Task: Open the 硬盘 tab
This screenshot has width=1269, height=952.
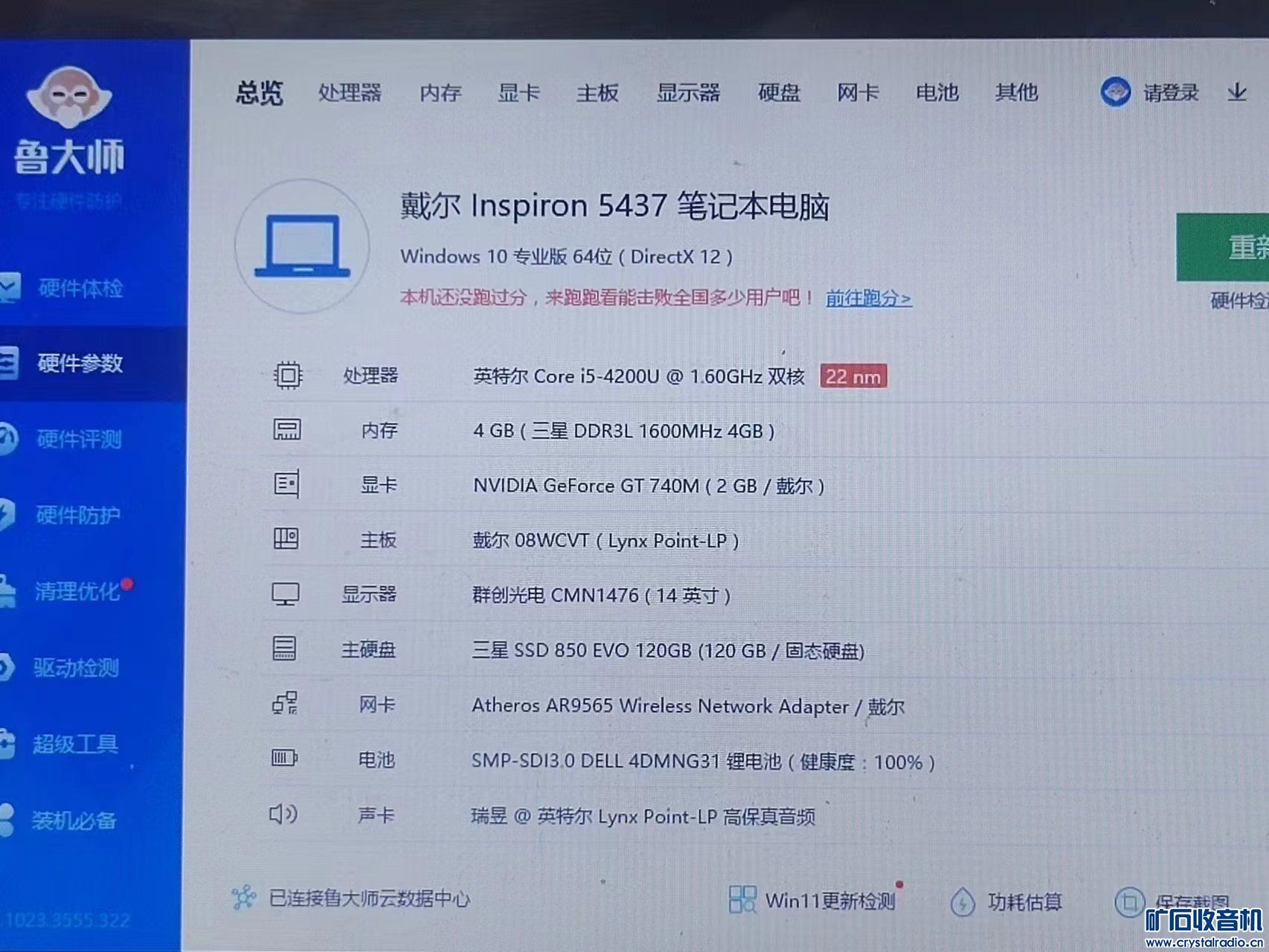Action: pyautogui.click(x=779, y=93)
